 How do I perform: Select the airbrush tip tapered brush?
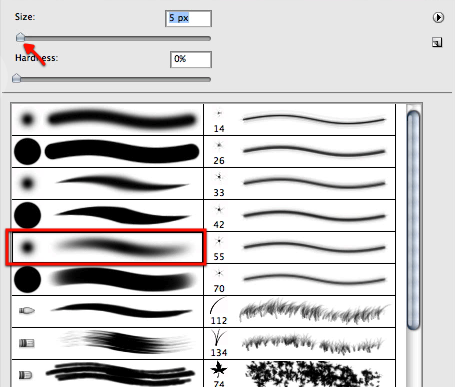(x=107, y=311)
